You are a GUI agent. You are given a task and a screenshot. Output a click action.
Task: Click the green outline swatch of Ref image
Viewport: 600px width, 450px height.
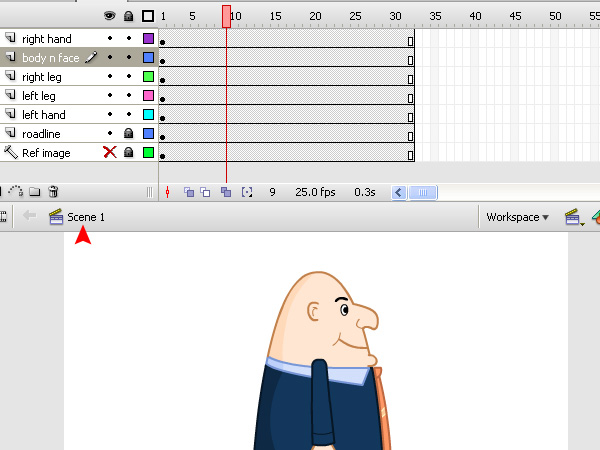click(148, 152)
